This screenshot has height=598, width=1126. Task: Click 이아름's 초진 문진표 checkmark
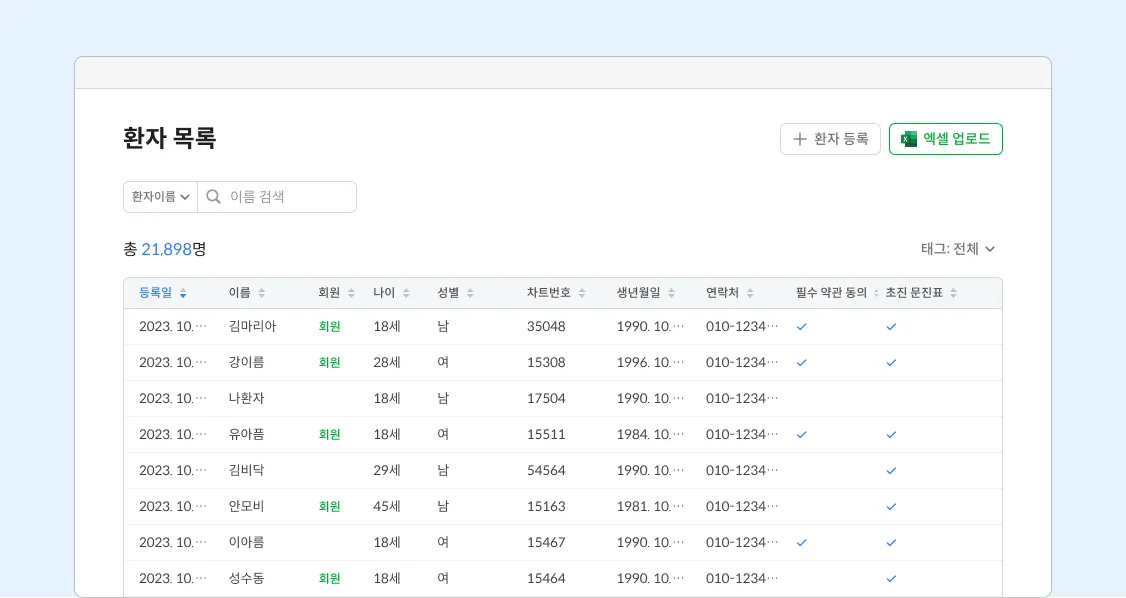click(891, 542)
